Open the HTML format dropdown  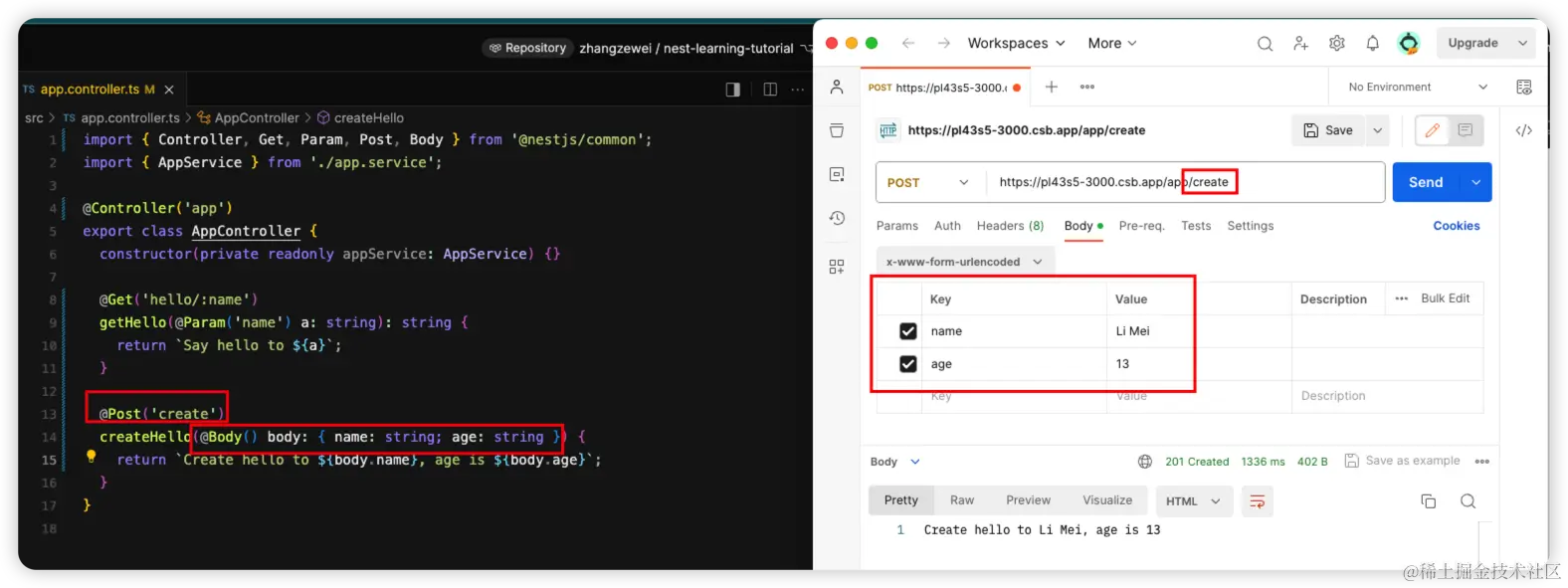[x=1193, y=501]
